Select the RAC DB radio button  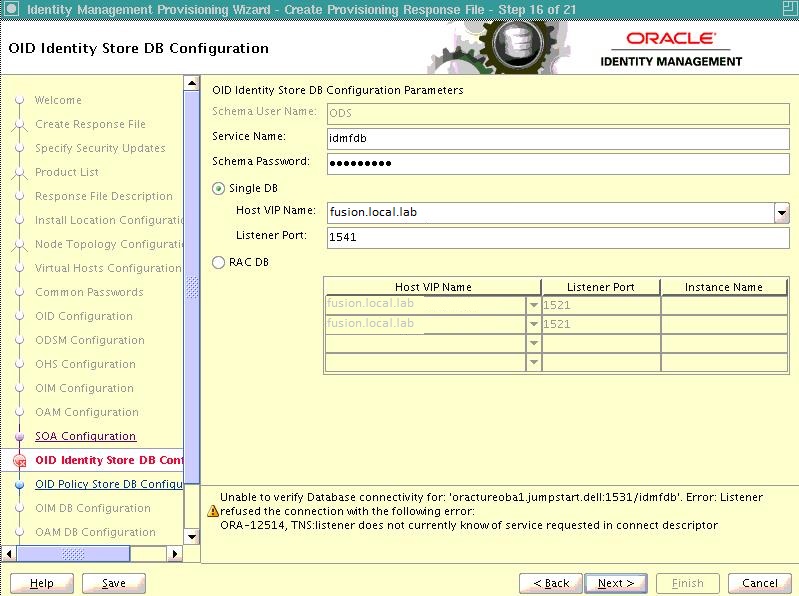point(219,262)
